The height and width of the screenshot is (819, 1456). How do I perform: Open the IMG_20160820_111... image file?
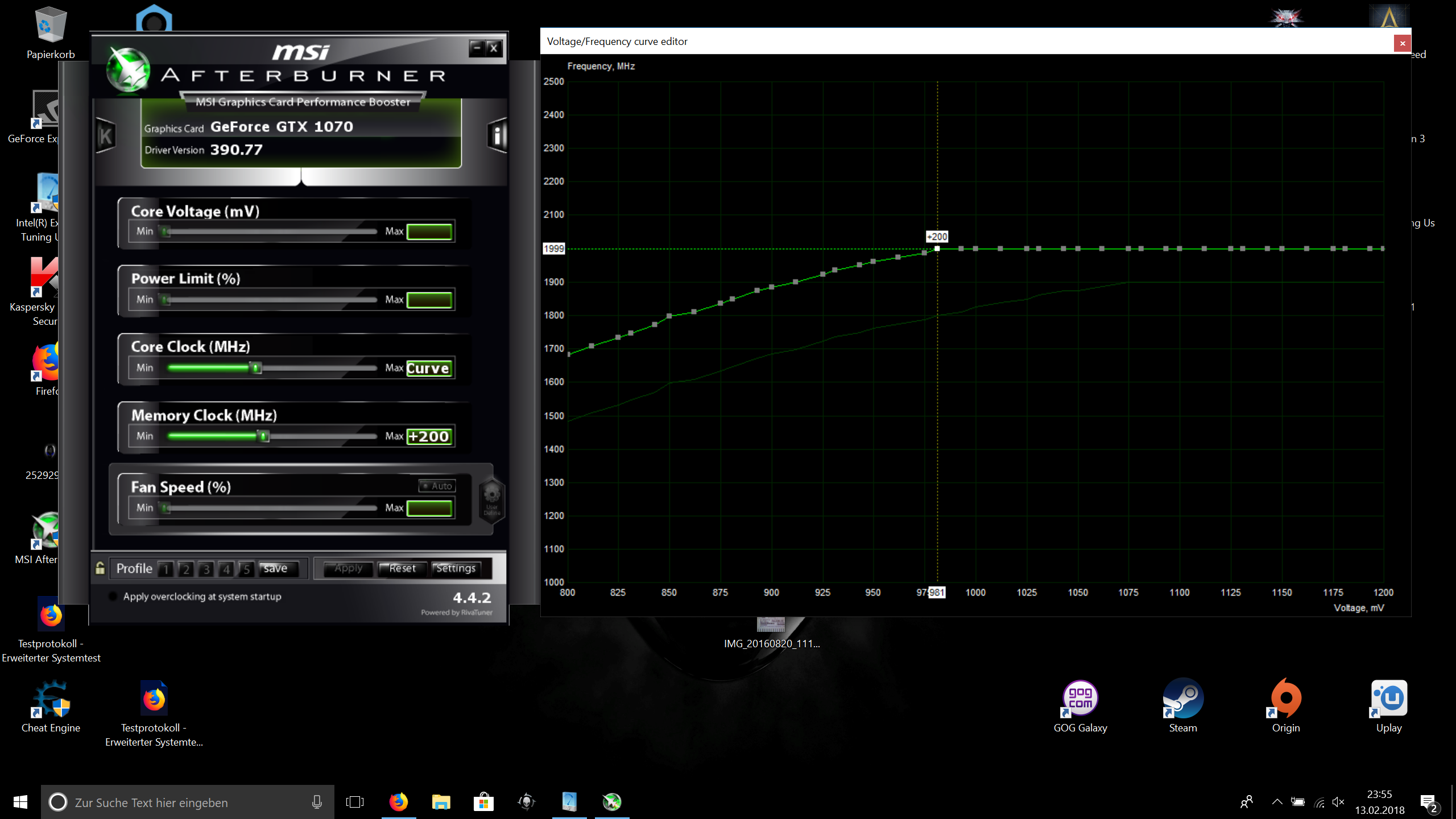pos(771,633)
